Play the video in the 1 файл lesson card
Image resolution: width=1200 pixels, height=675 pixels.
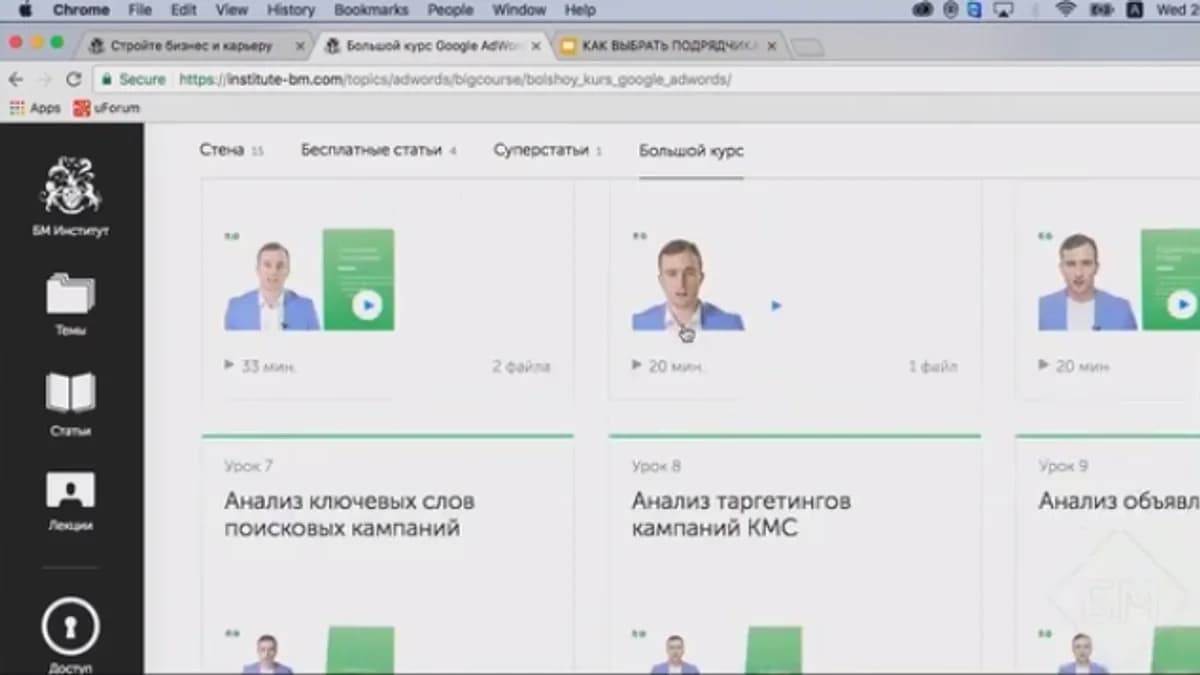(x=777, y=306)
